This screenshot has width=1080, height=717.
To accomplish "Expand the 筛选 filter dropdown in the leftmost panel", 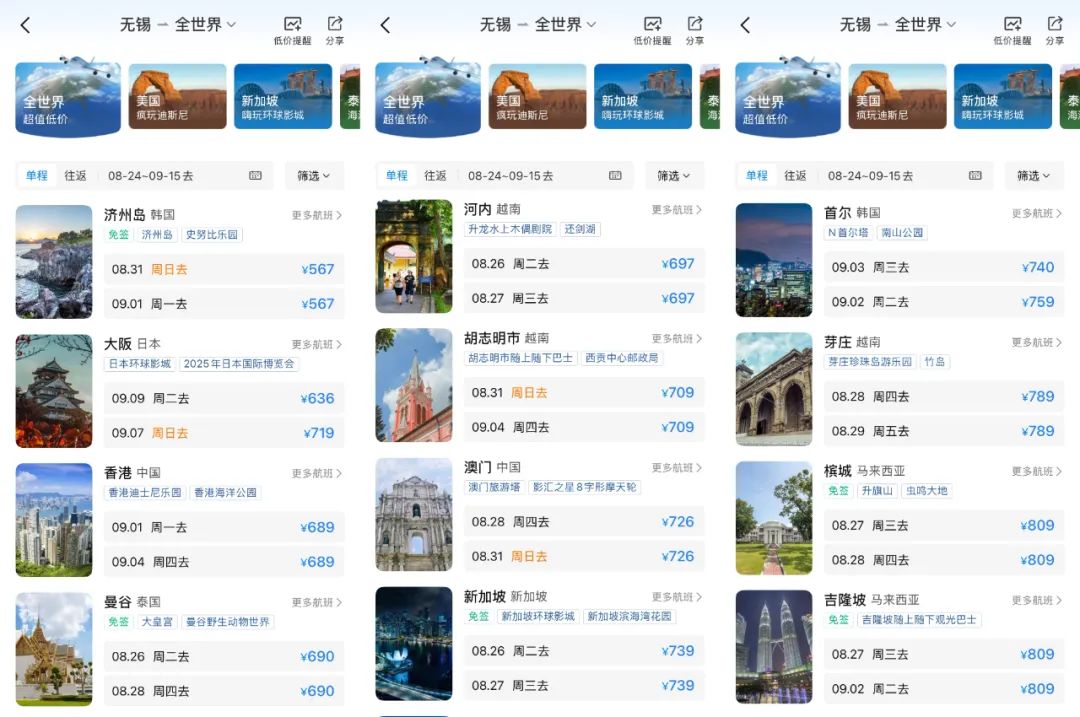I will (x=314, y=176).
